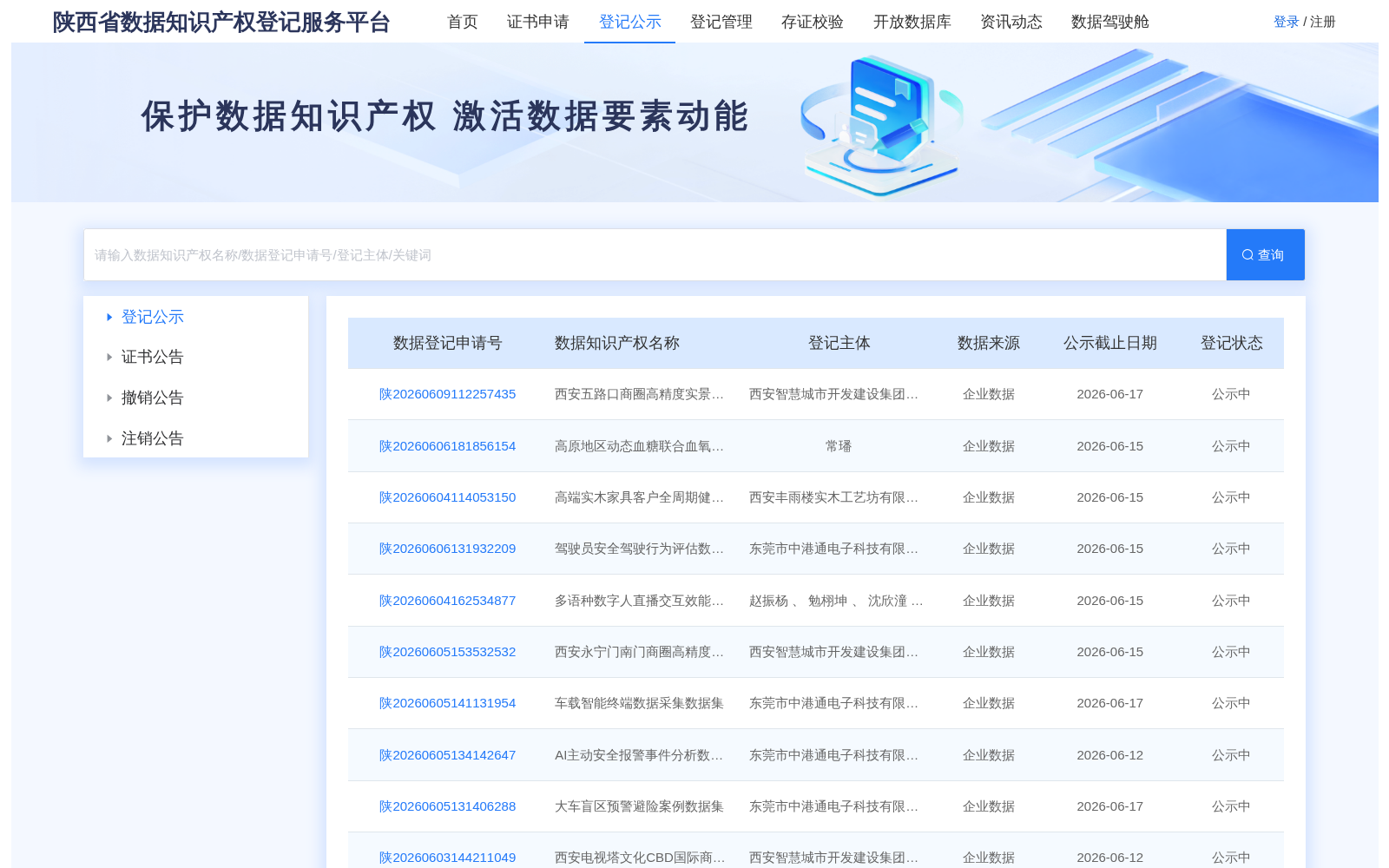Select the 登记公示 top navigation tab
The image size is (1389, 868).
click(630, 22)
